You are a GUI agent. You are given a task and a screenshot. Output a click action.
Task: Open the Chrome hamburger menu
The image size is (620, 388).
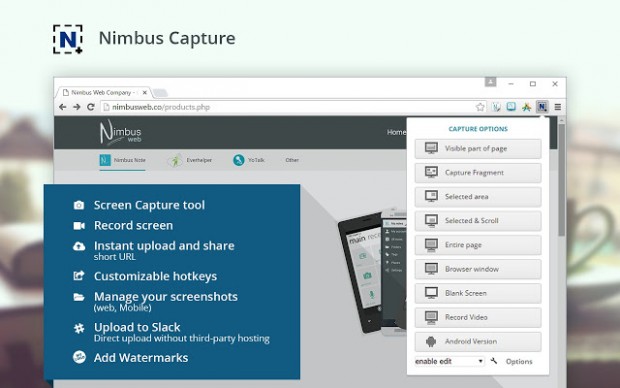click(558, 107)
